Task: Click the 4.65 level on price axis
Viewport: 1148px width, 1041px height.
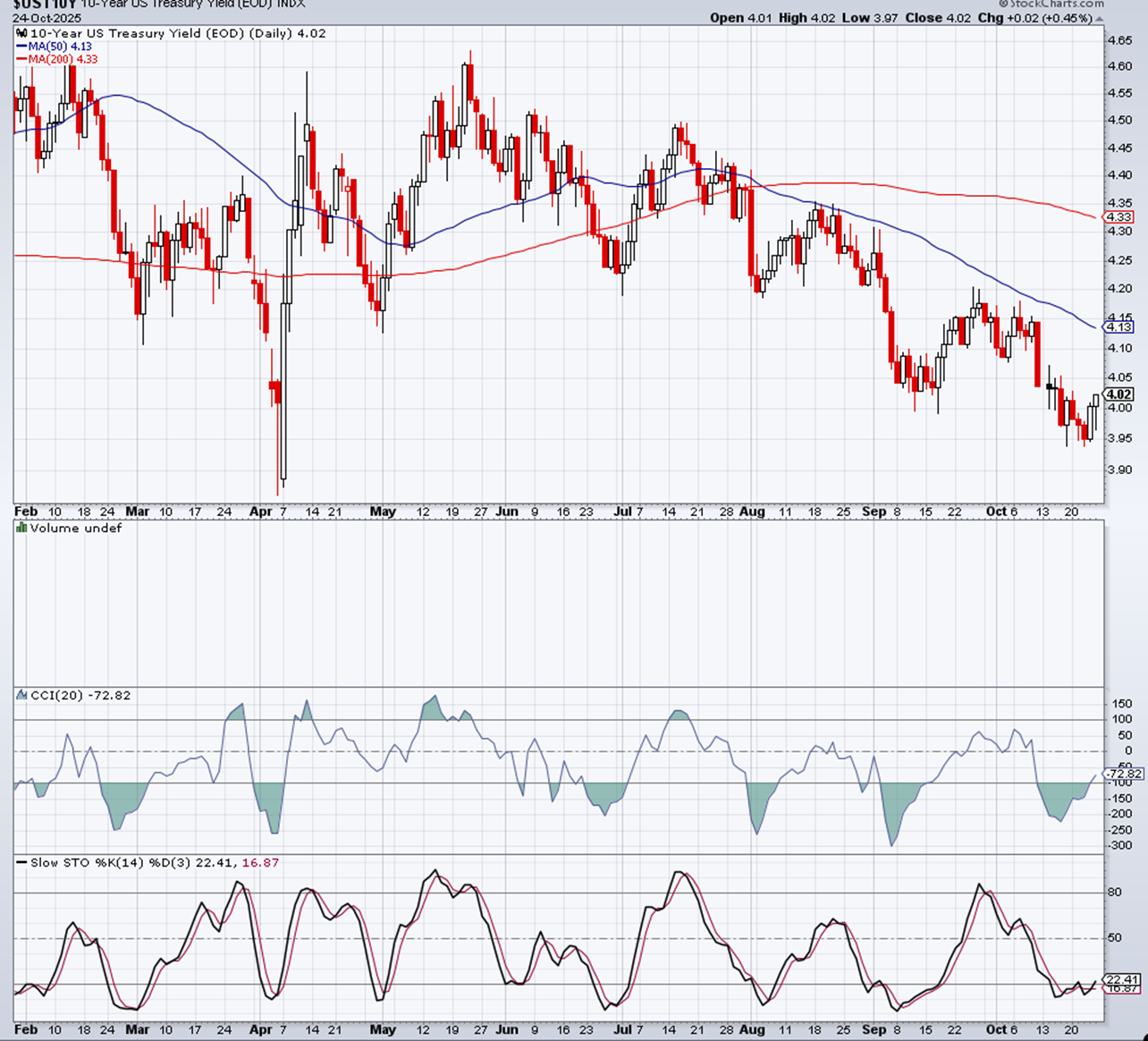Action: pyautogui.click(x=1120, y=40)
